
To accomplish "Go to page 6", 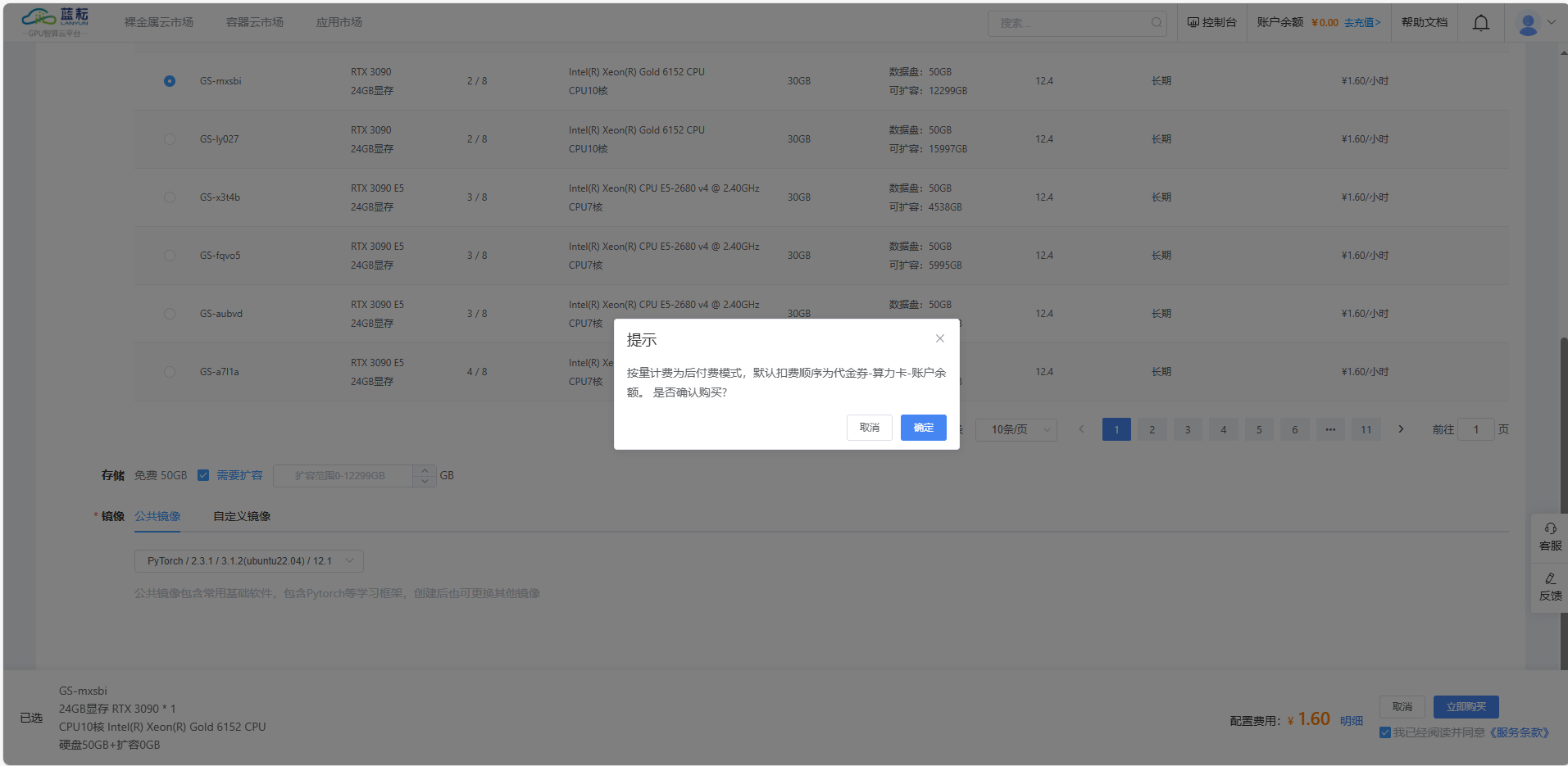I will point(1295,429).
